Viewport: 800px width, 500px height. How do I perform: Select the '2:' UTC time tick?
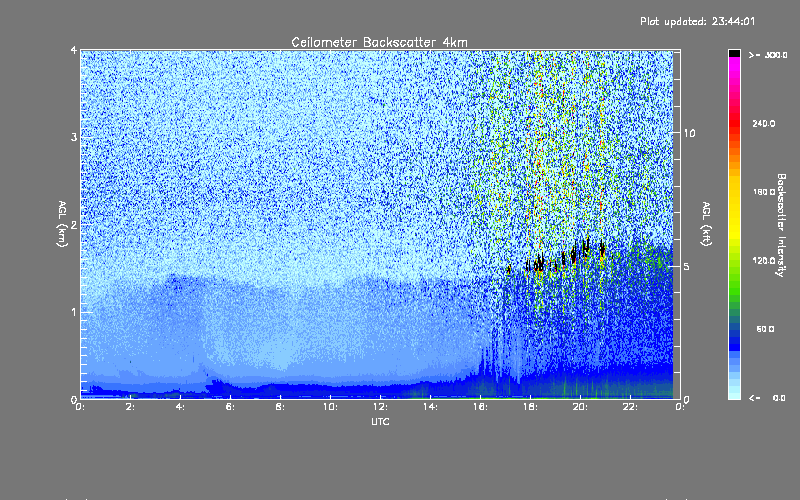pyautogui.click(x=130, y=407)
